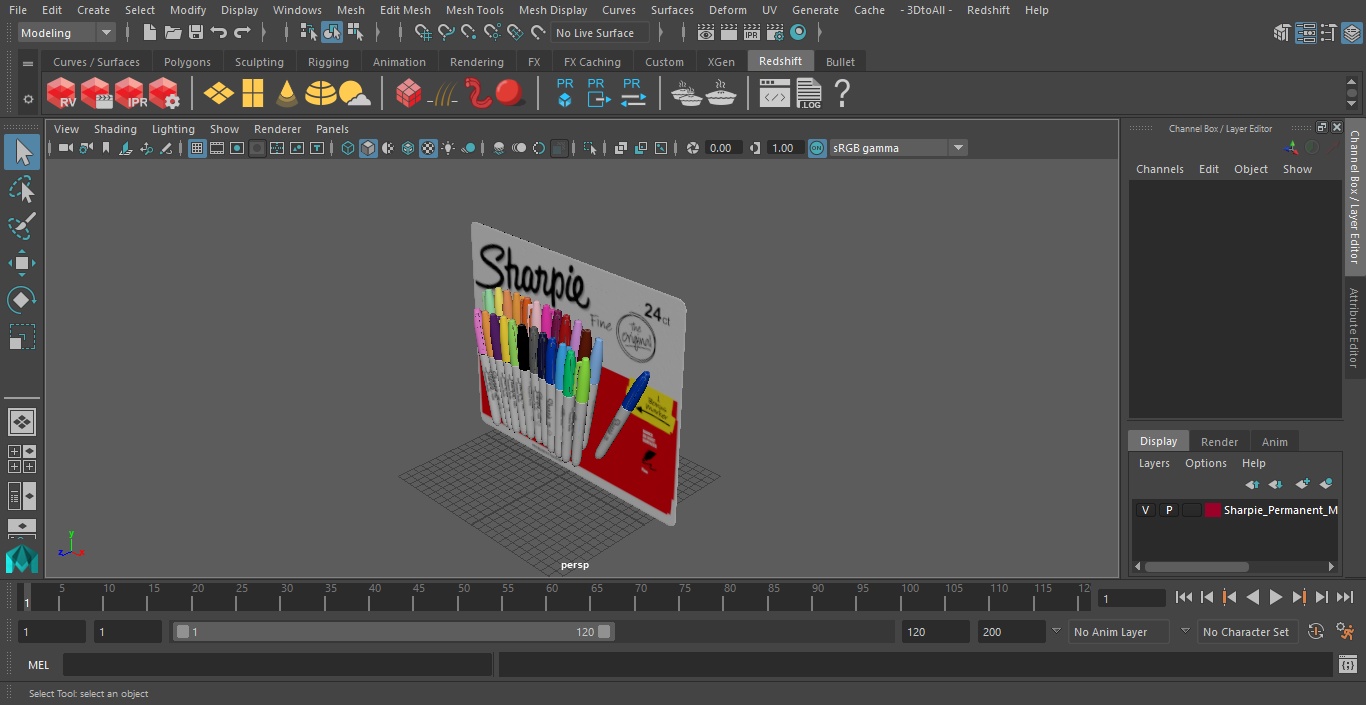Open the Mesh Tools menu

pos(474,10)
